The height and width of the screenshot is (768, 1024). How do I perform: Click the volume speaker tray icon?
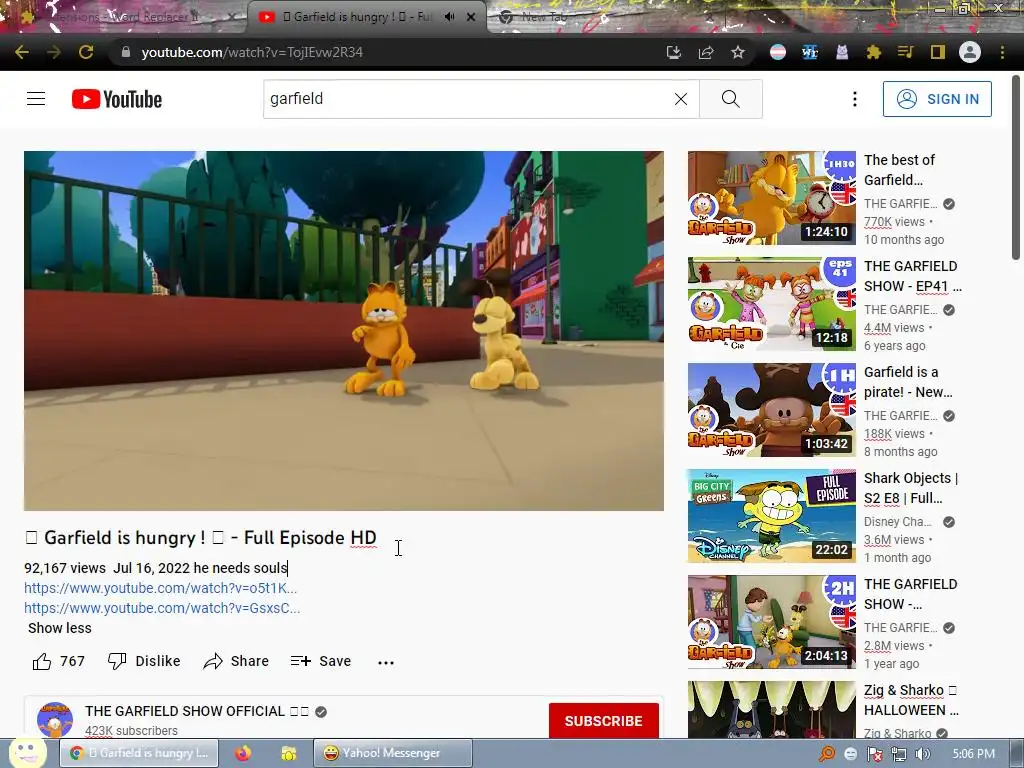[923, 754]
